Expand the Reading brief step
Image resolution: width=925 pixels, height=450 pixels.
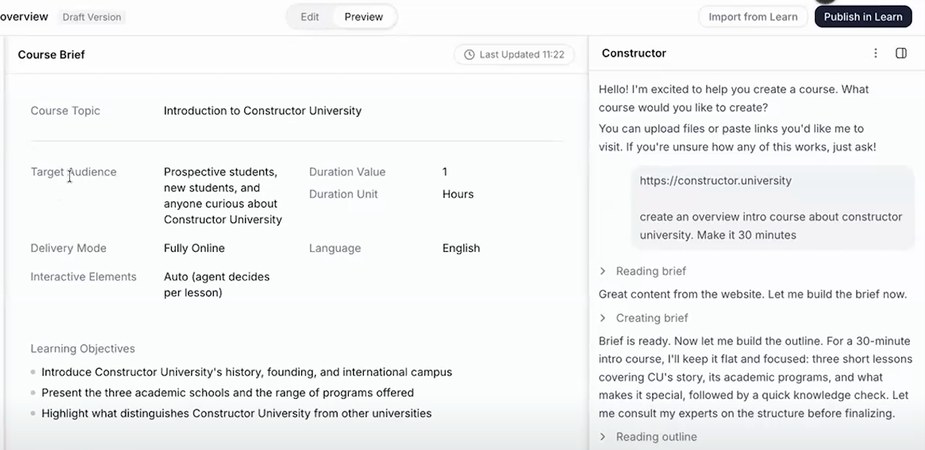[x=642, y=271]
